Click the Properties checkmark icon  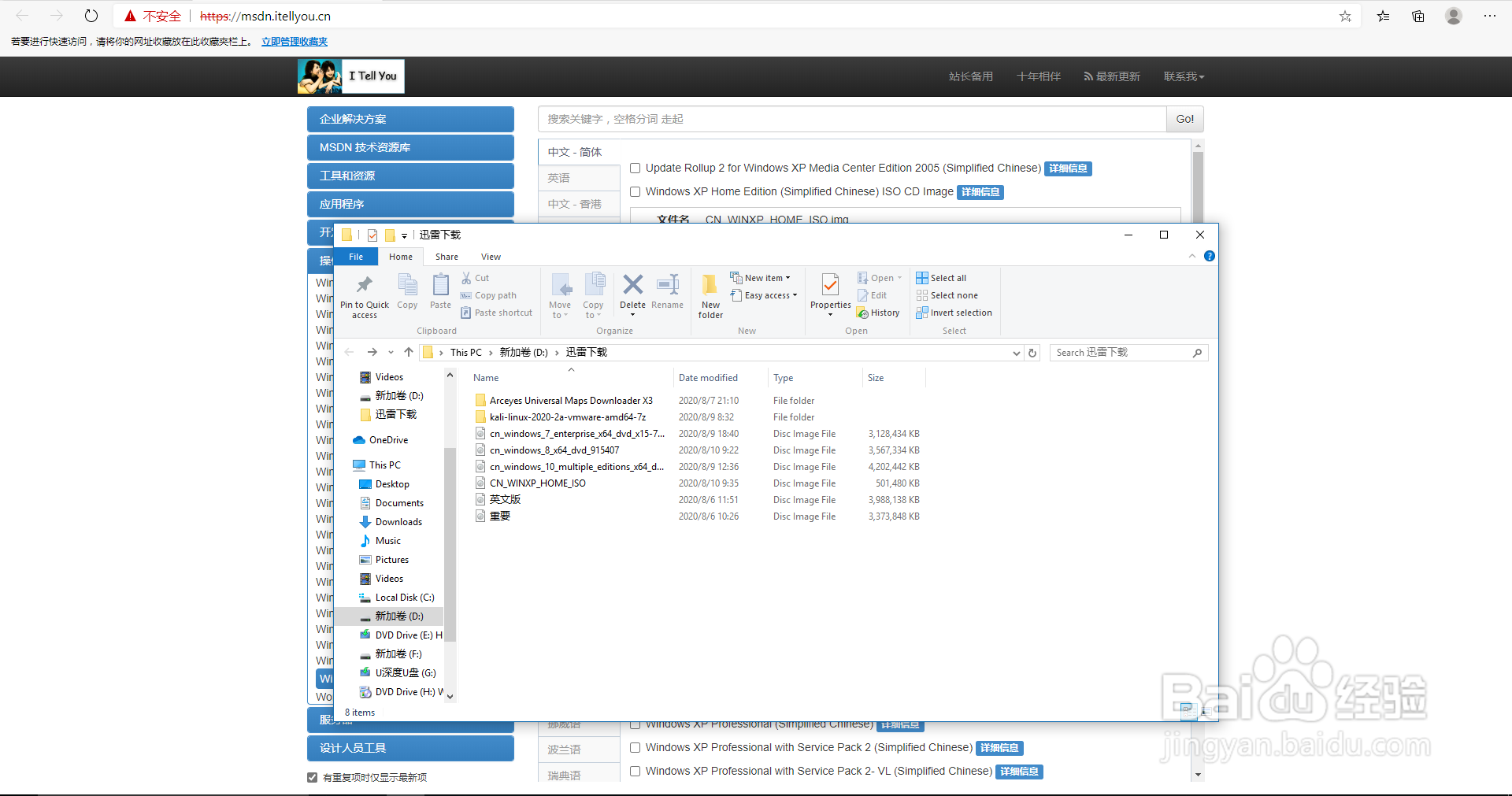[830, 284]
